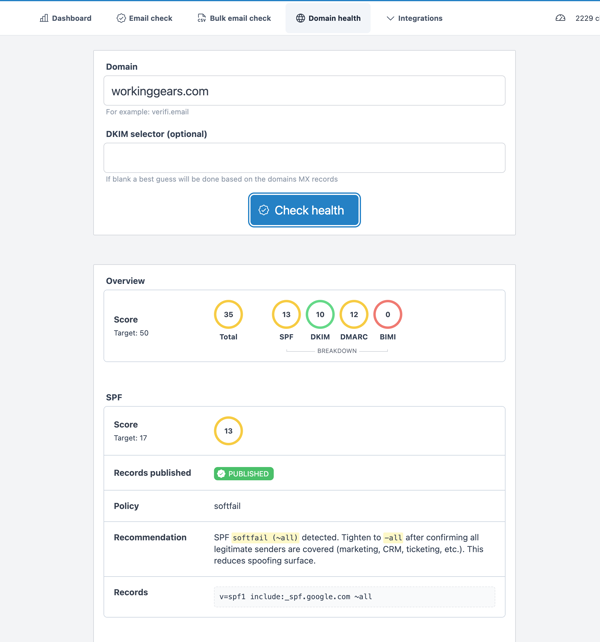Switch to Email check tab
The width and height of the screenshot is (600, 642).
click(145, 18)
